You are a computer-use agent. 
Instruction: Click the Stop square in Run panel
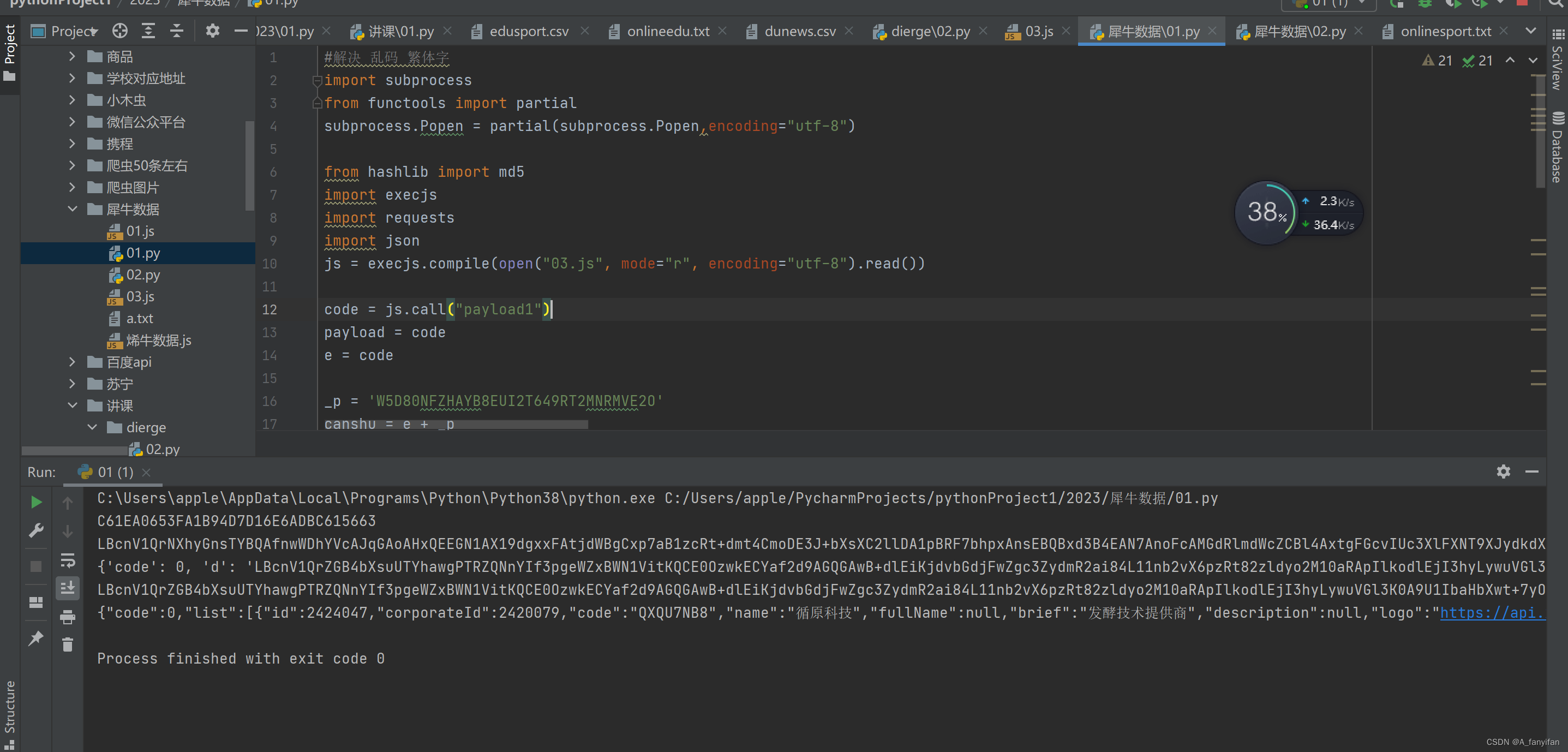coord(36,566)
